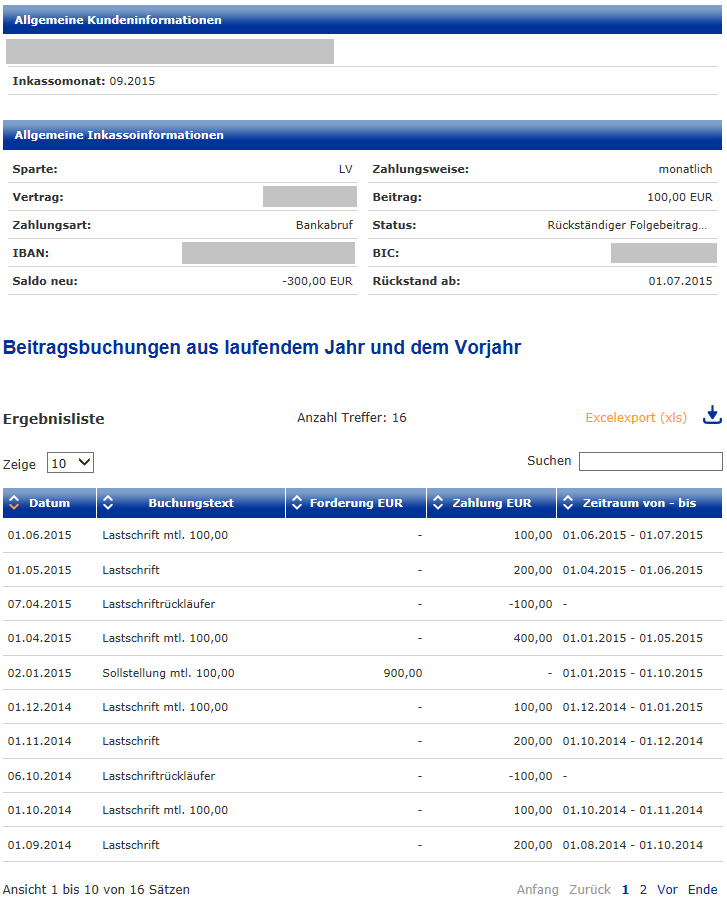Sort table by Buchungstext header label
The height and width of the screenshot is (900, 727).
[x=191, y=503]
